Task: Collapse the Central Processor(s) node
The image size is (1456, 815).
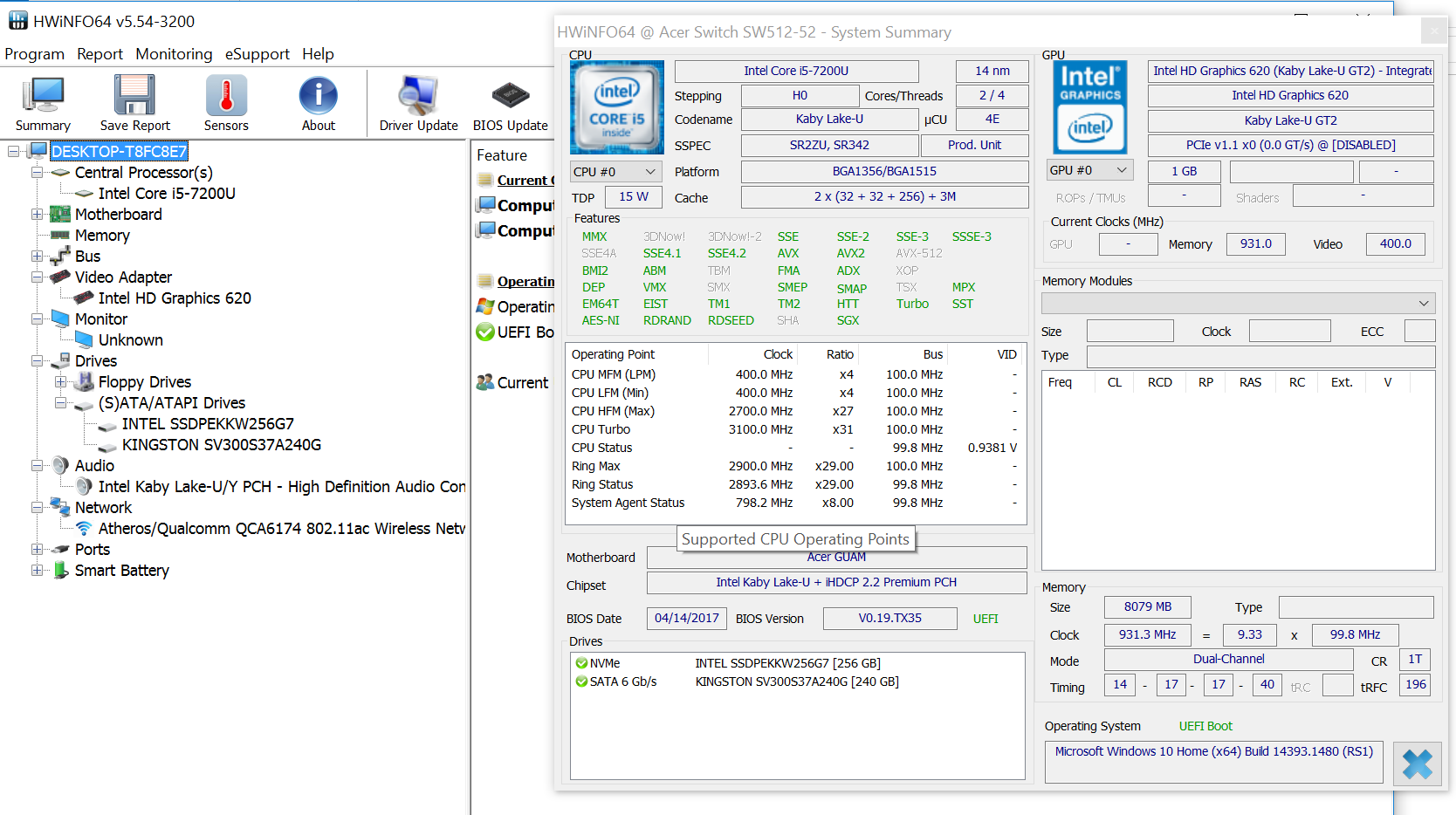Action: [x=37, y=172]
